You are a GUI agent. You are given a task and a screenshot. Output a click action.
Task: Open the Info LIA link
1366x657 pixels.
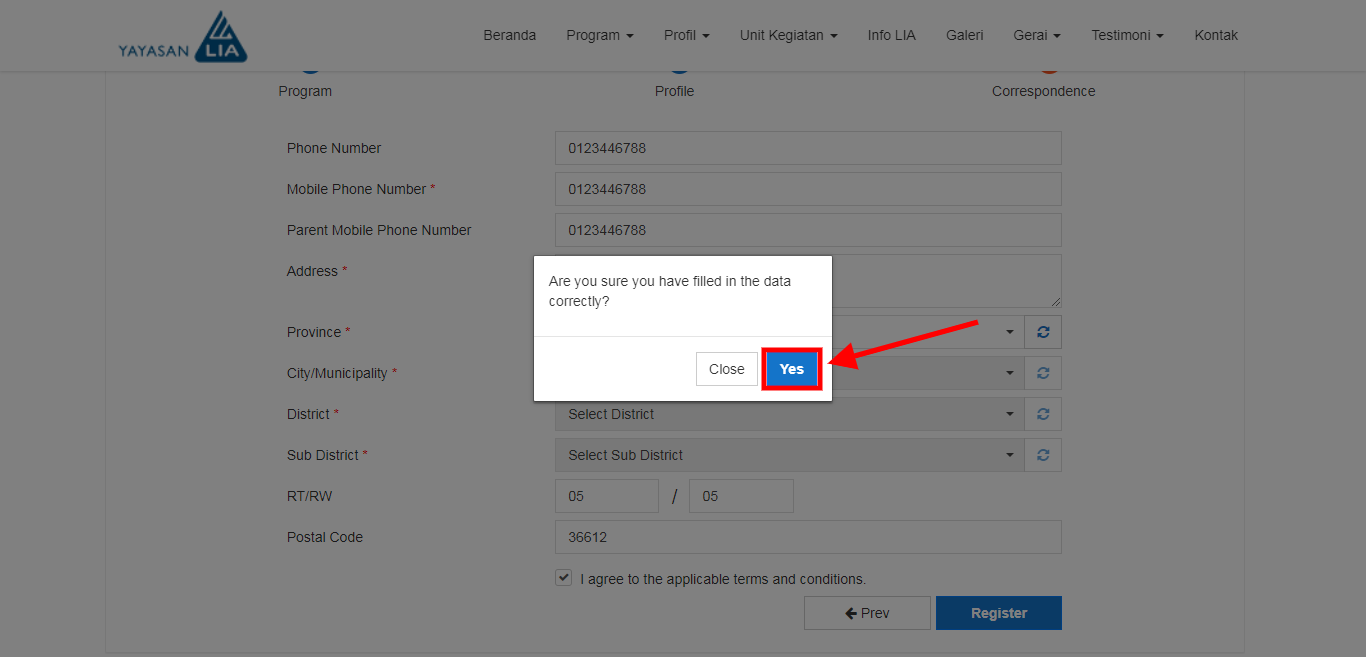pos(891,35)
